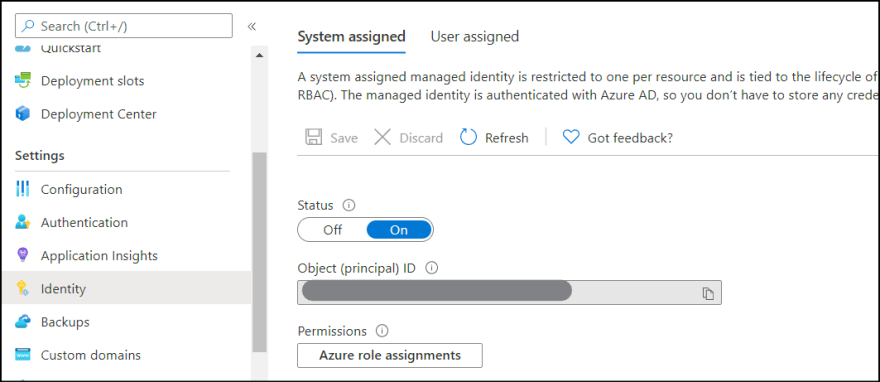Screen dimensions: 880x382
Task: Switch to the User assigned tab
Action: tap(475, 36)
